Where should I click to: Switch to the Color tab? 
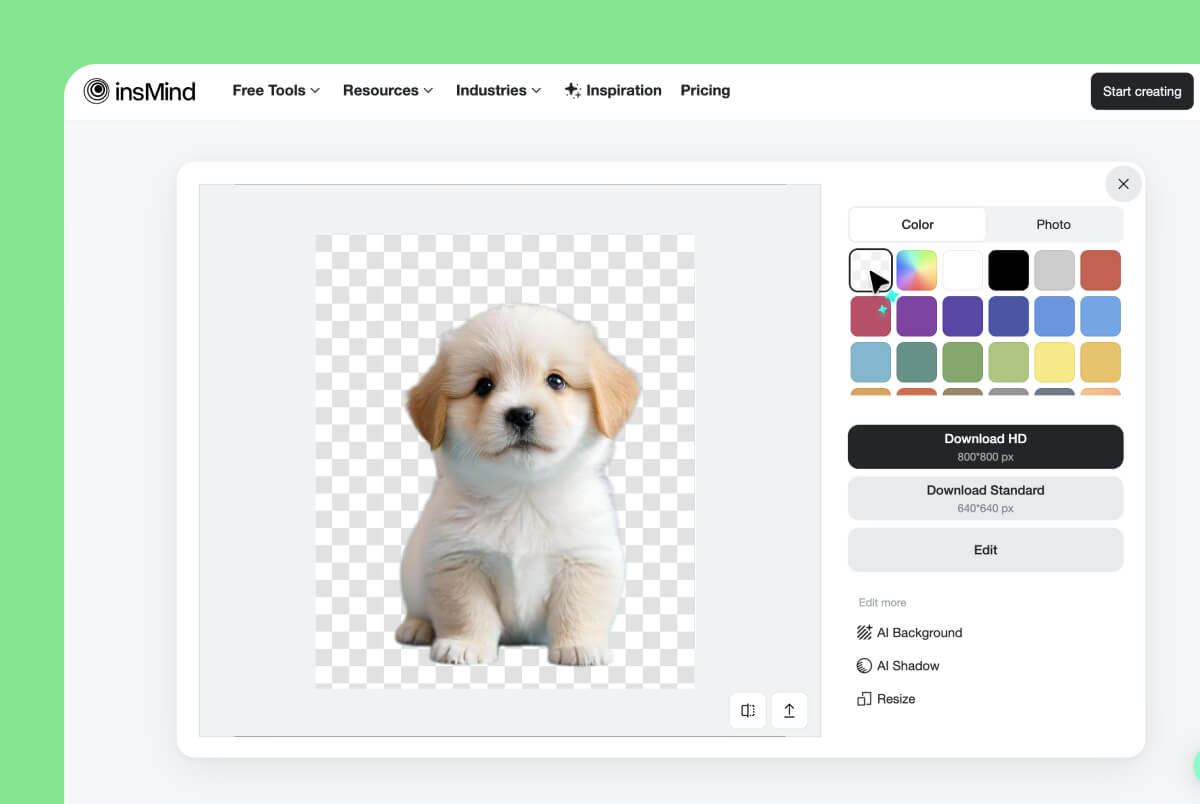pos(917,224)
